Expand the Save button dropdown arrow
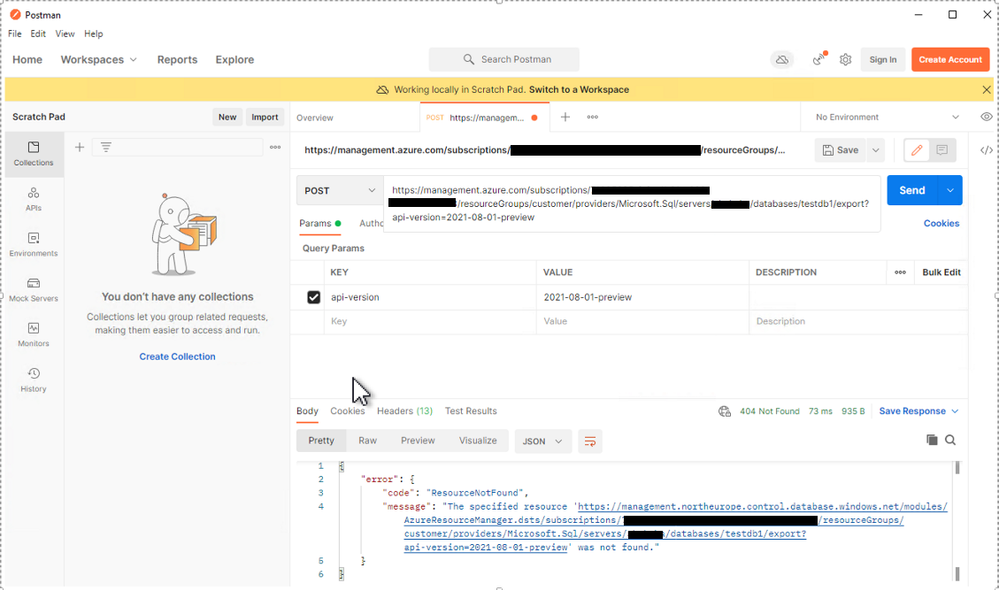The height and width of the screenshot is (590, 999). click(x=876, y=150)
